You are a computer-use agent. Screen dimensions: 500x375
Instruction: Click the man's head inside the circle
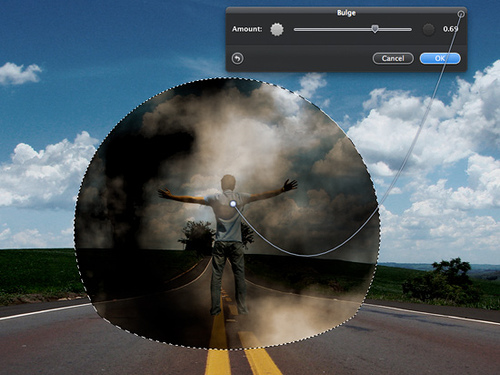[228, 184]
